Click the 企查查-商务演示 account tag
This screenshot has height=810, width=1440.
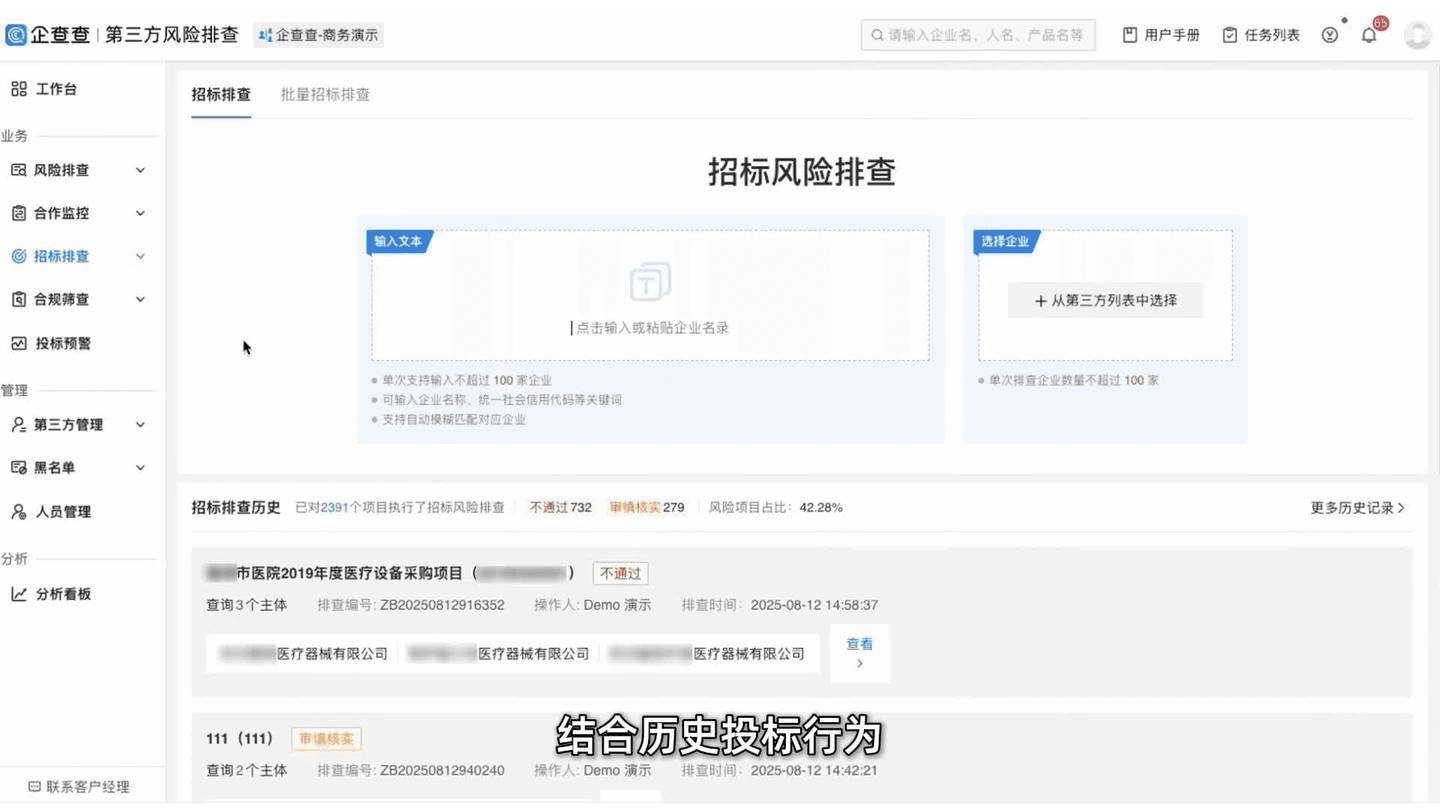(x=318, y=35)
